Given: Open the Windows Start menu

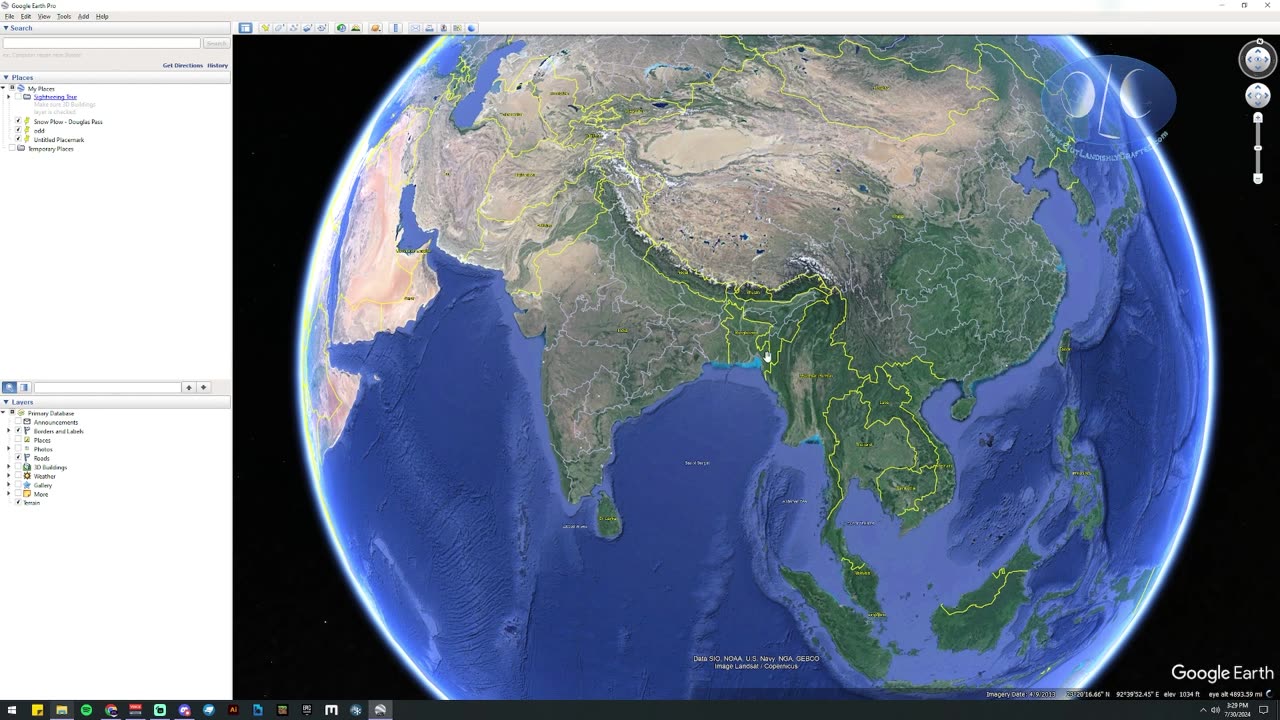Looking at the screenshot, I should click(12, 710).
